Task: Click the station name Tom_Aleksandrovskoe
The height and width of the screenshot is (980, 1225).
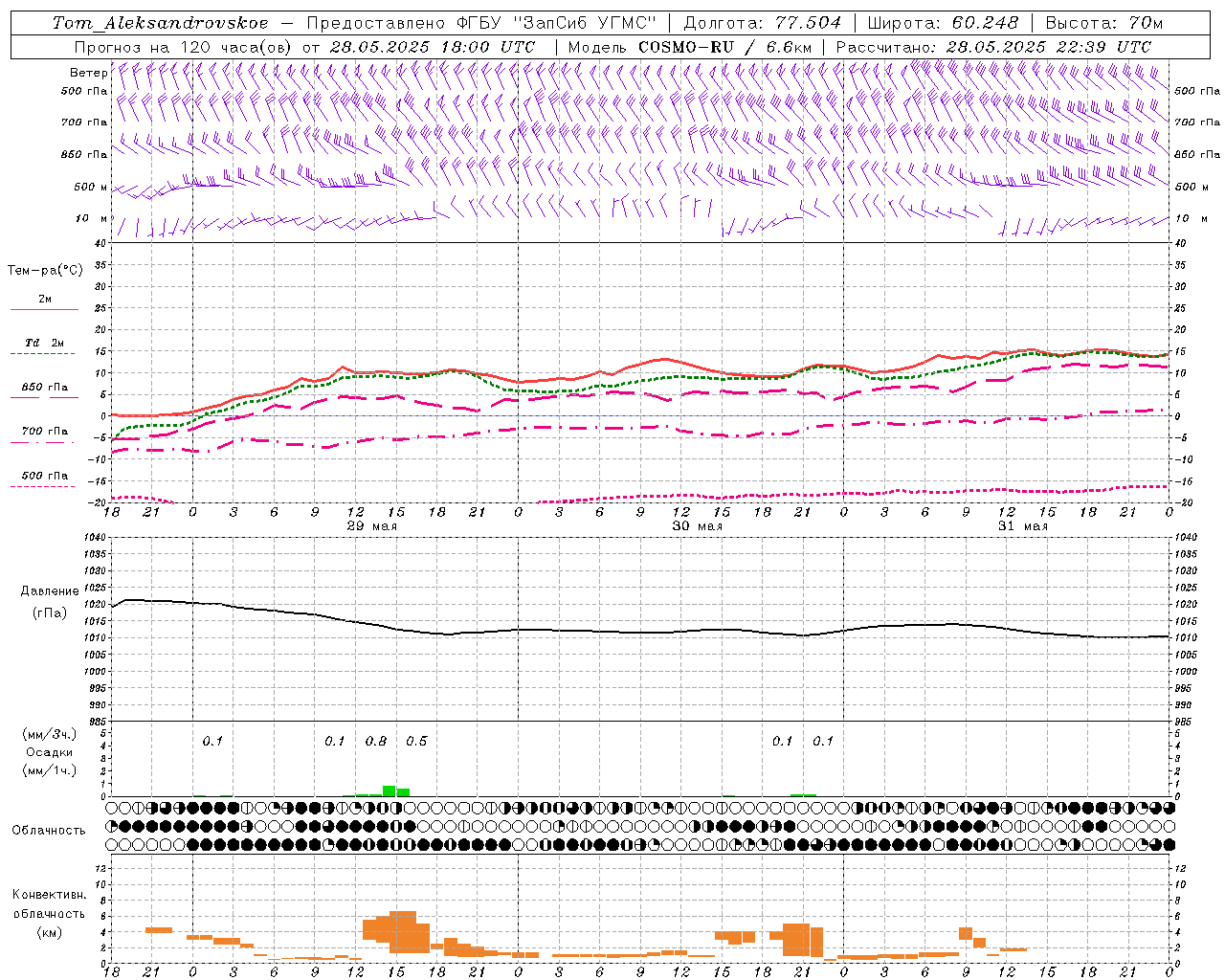Action: tap(161, 23)
